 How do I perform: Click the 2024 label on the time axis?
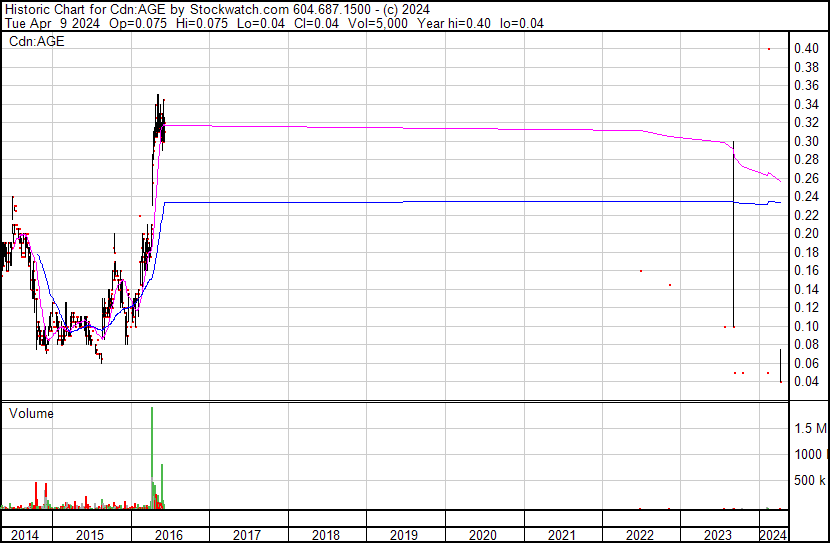pos(773,535)
